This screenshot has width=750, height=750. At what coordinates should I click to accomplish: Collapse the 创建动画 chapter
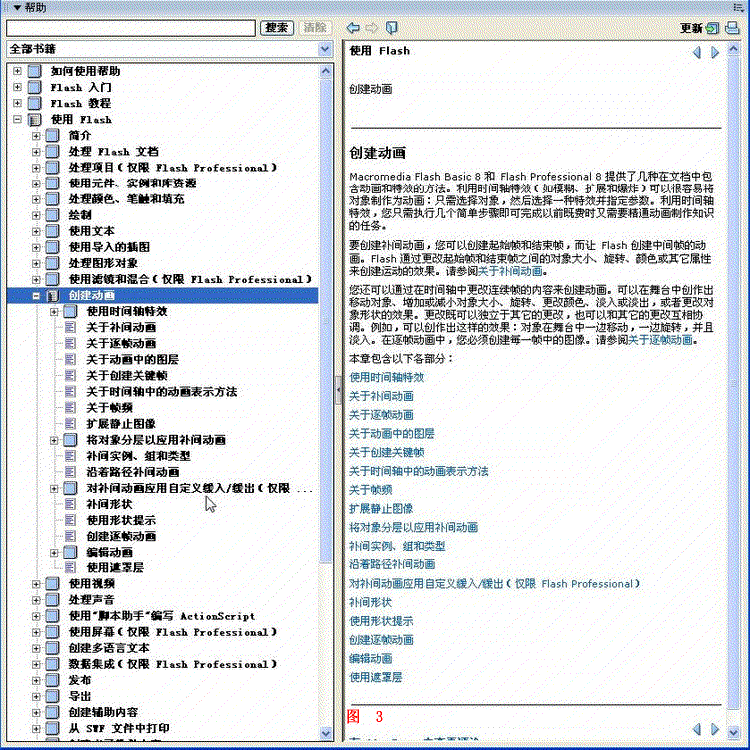click(x=36, y=296)
